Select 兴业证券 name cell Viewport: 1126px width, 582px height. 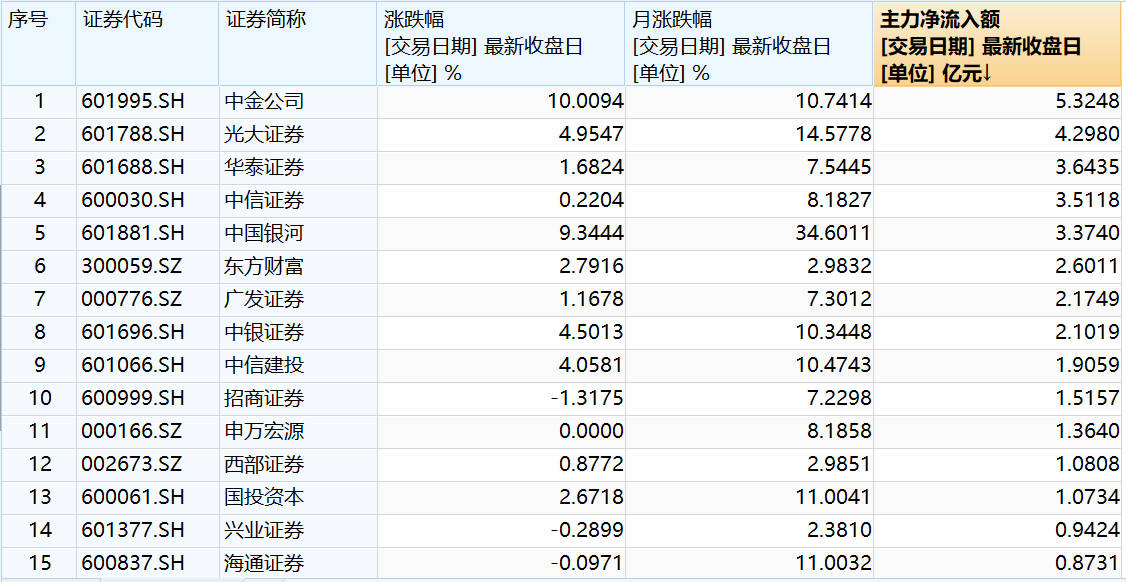click(x=298, y=531)
